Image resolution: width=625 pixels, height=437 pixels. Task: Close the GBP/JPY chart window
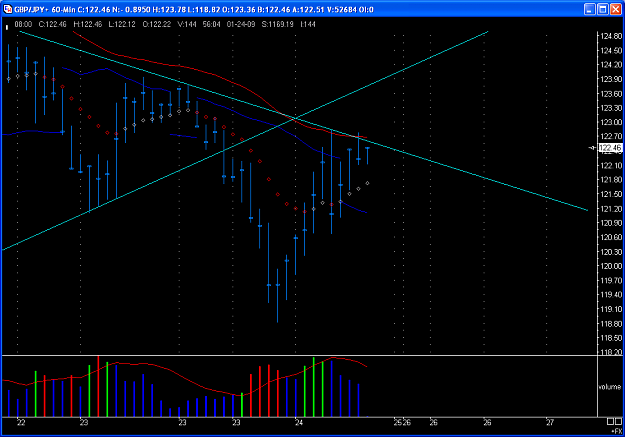coord(615,9)
